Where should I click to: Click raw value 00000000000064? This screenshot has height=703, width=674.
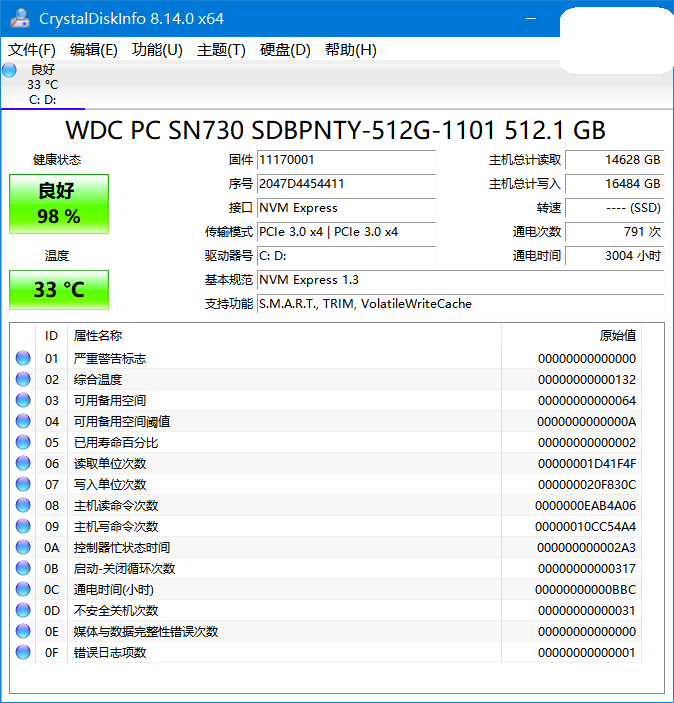tap(587, 400)
